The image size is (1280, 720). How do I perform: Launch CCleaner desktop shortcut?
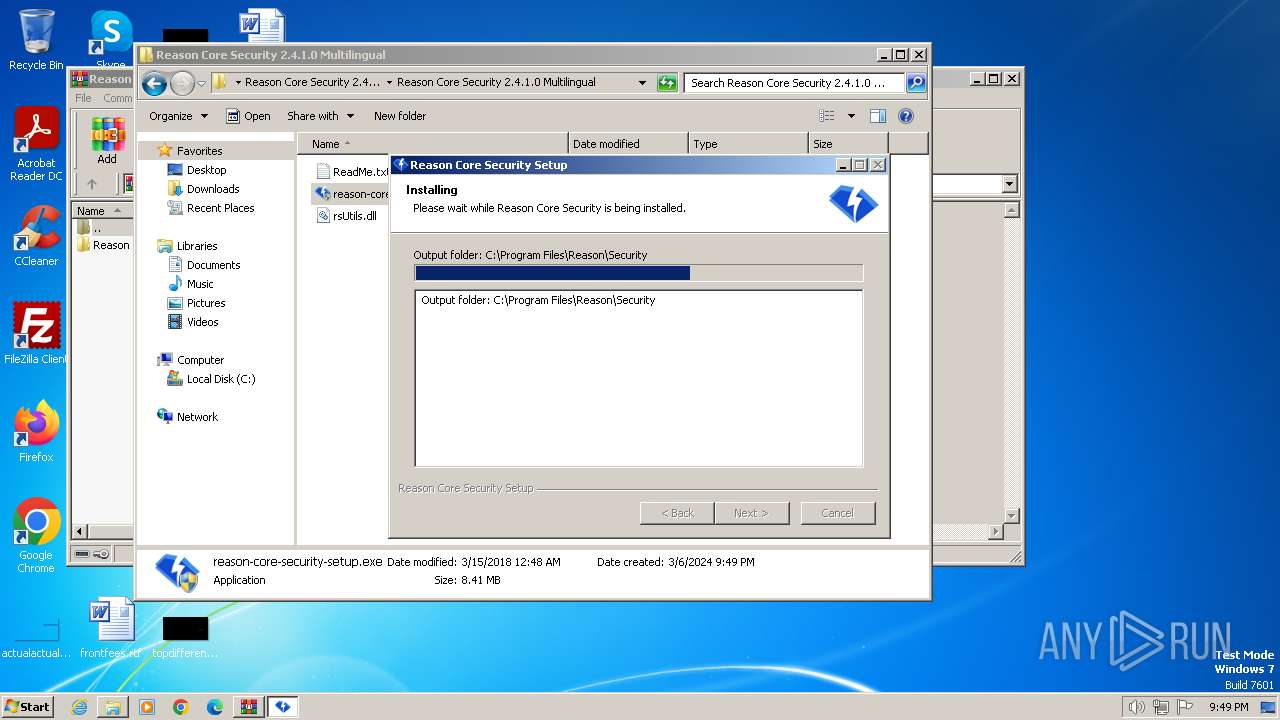point(36,236)
